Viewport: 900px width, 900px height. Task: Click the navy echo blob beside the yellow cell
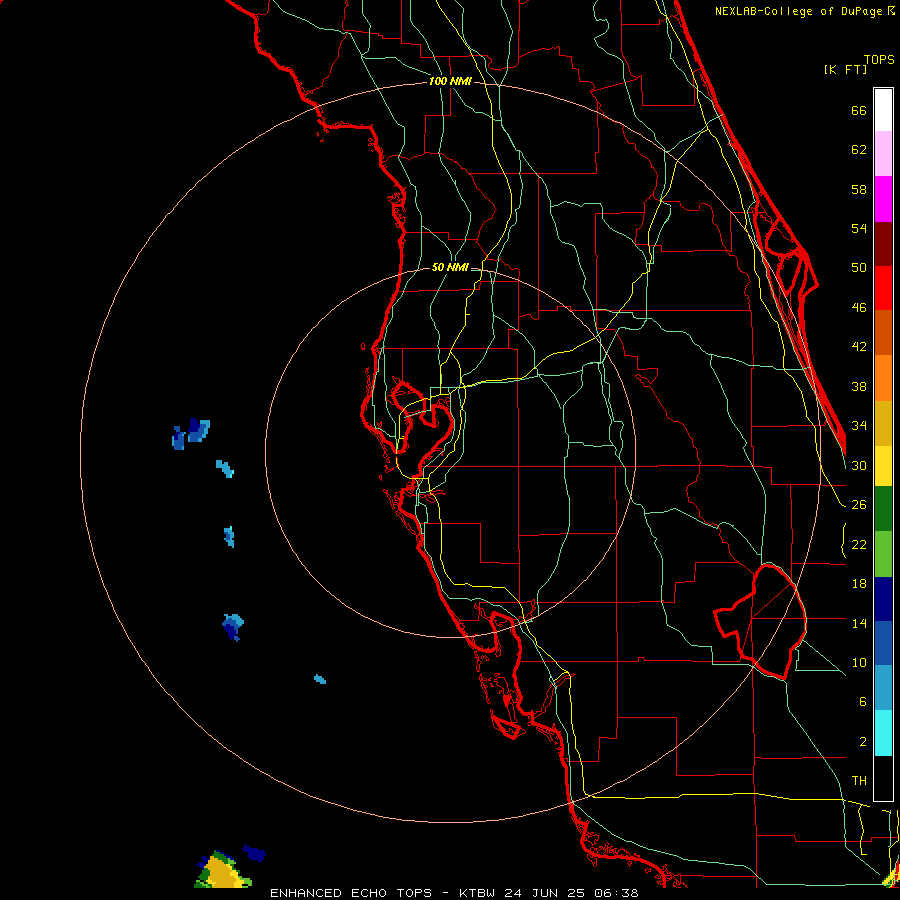click(254, 853)
